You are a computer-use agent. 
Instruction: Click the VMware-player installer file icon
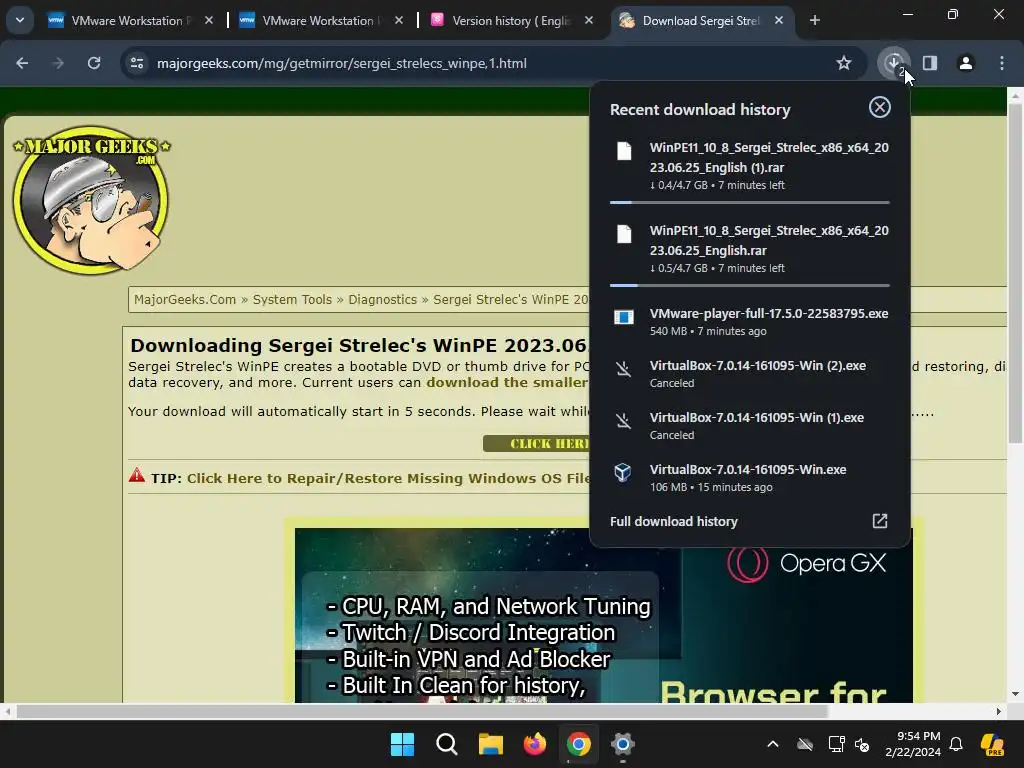[x=624, y=317]
